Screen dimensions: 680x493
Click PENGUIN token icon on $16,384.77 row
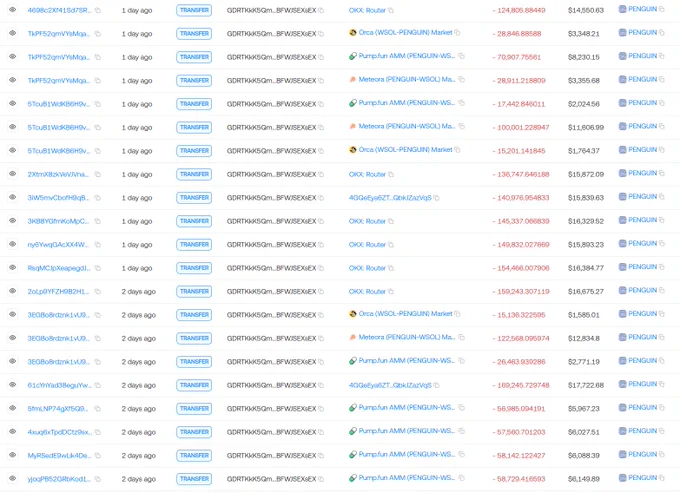[x=622, y=267]
